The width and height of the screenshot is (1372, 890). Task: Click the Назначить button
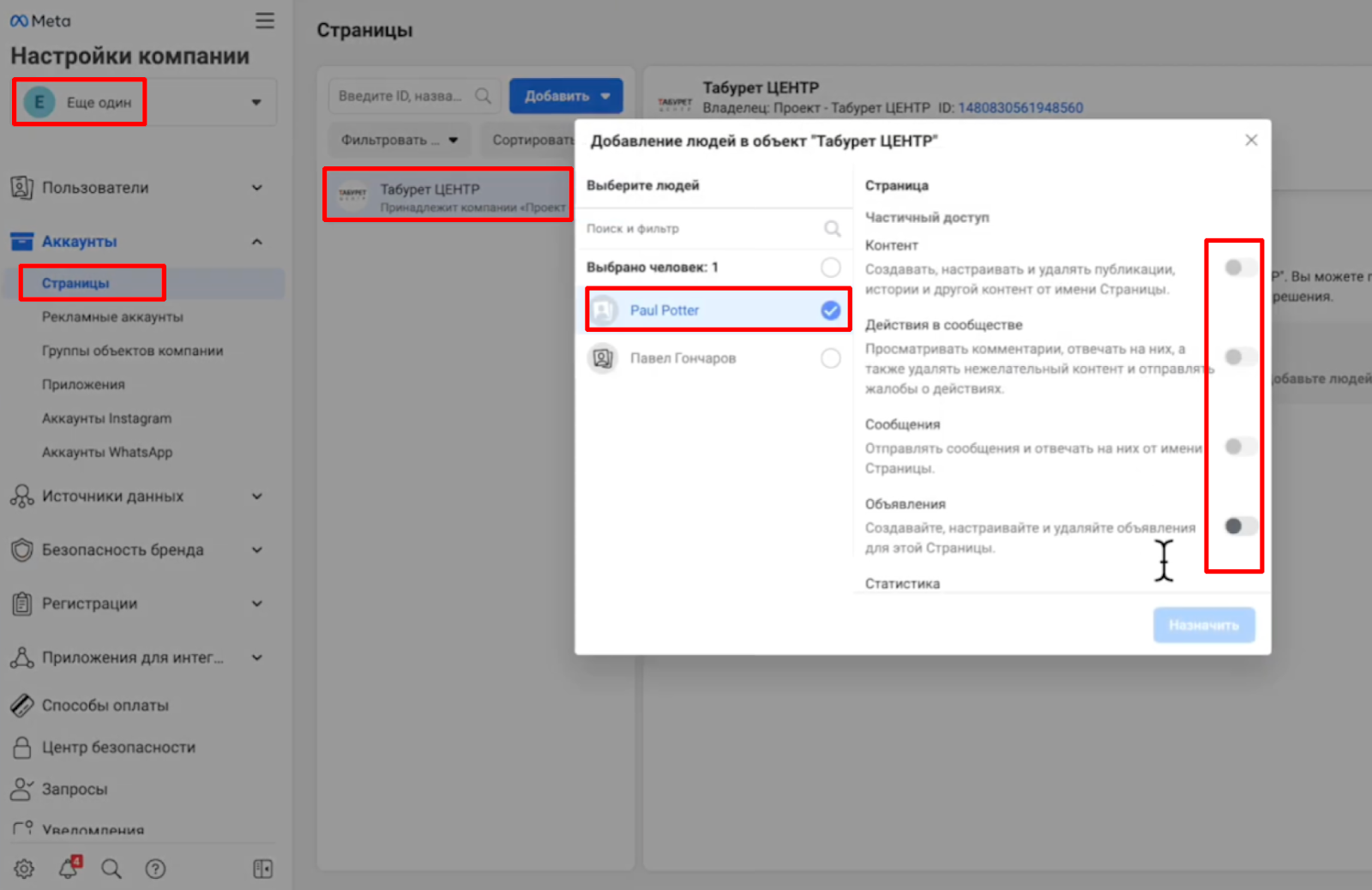tap(1204, 625)
